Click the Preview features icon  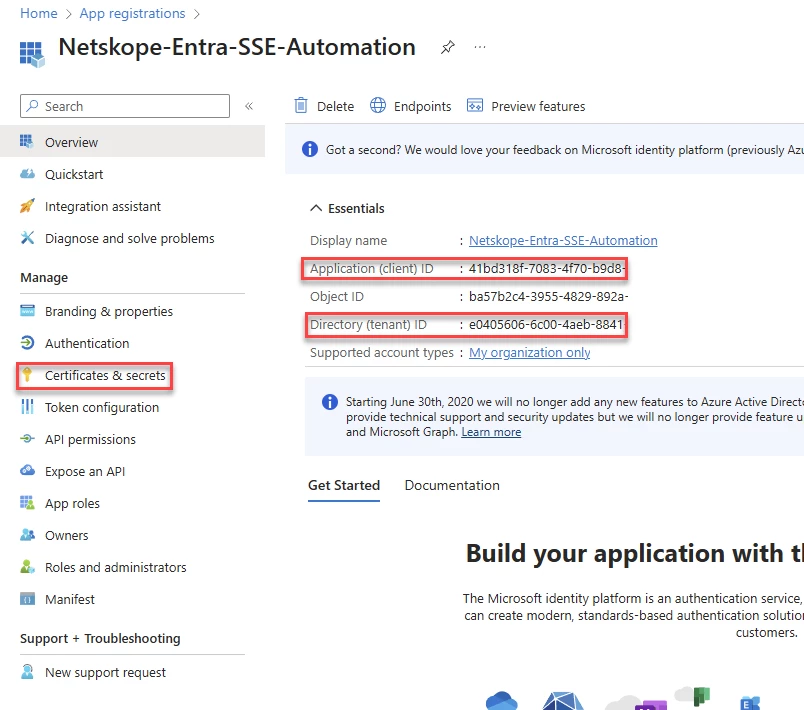coord(475,106)
